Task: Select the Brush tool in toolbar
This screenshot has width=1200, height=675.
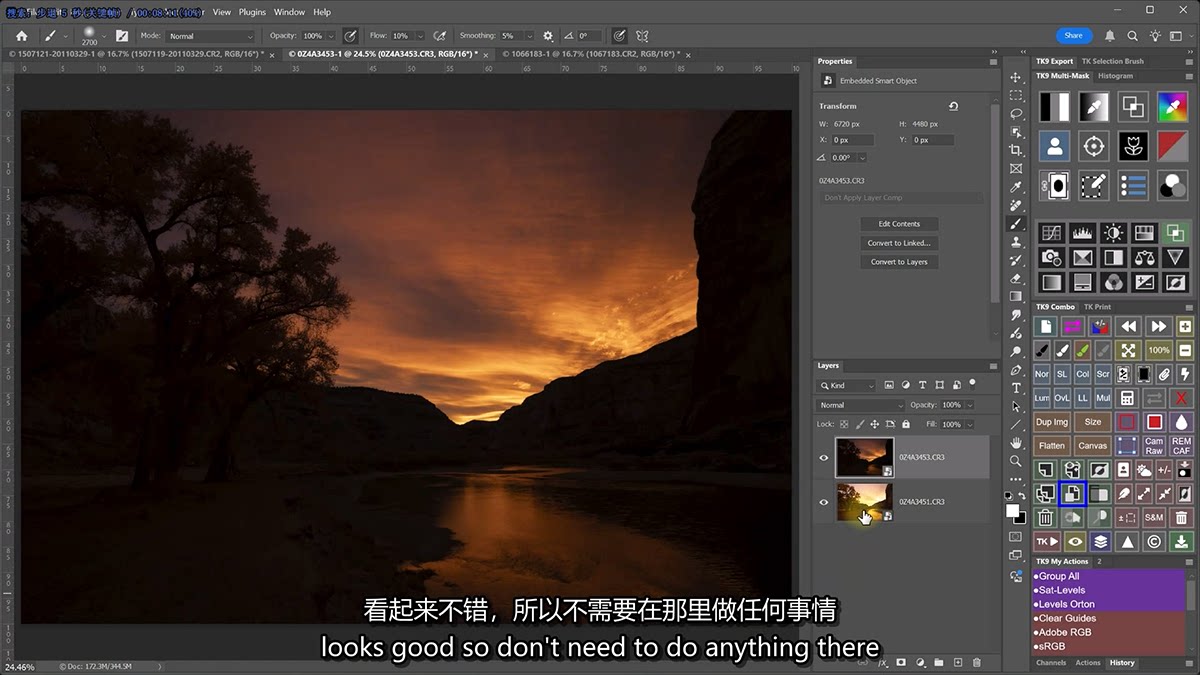Action: coord(1016,224)
